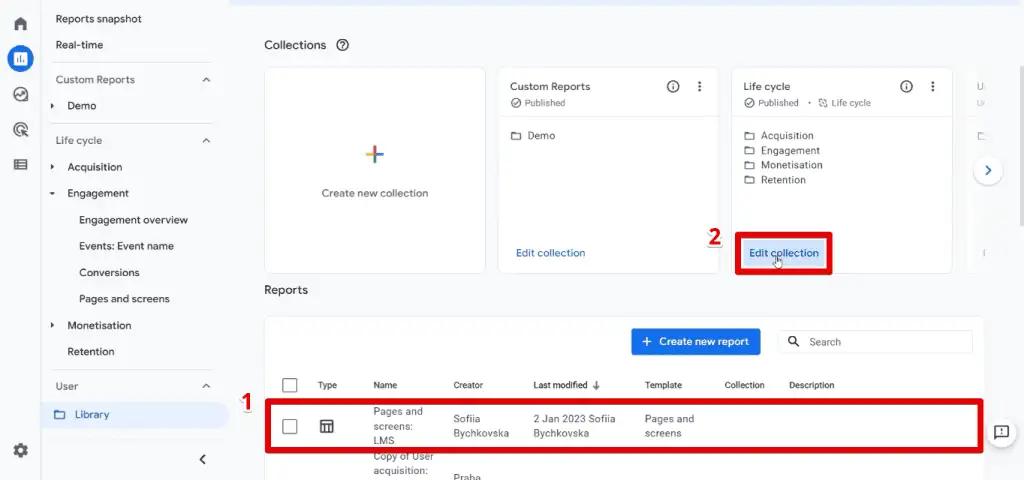The width and height of the screenshot is (1024, 480).
Task: Open Conversions report in sidebar
Action: [x=109, y=272]
